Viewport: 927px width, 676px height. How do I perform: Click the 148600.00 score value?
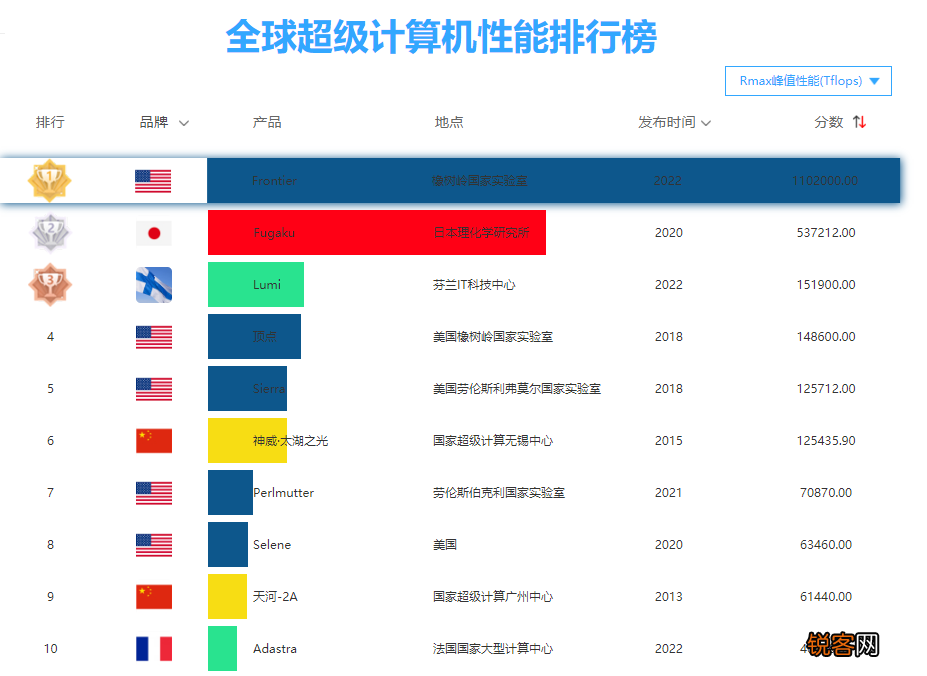tap(826, 337)
